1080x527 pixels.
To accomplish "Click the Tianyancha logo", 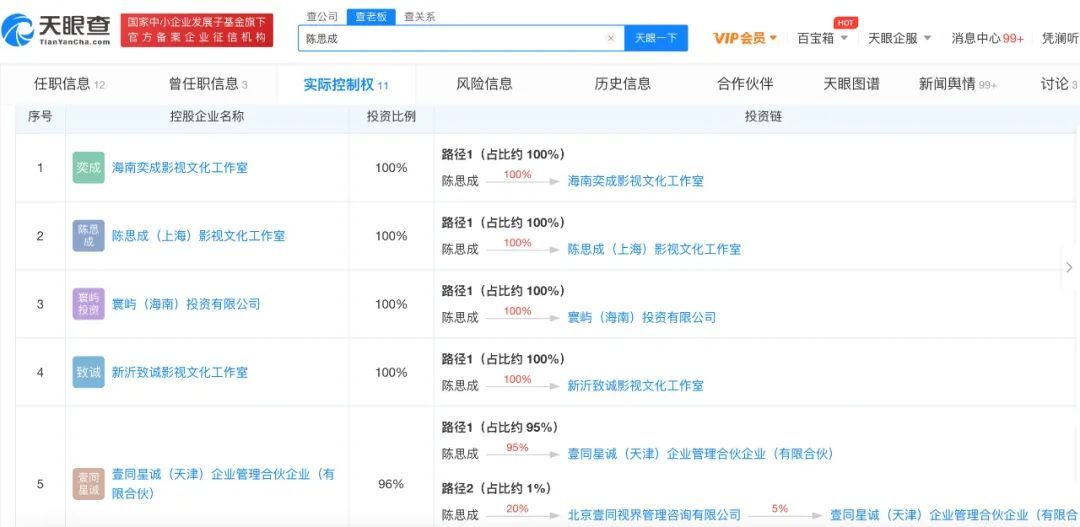I will 56,30.
